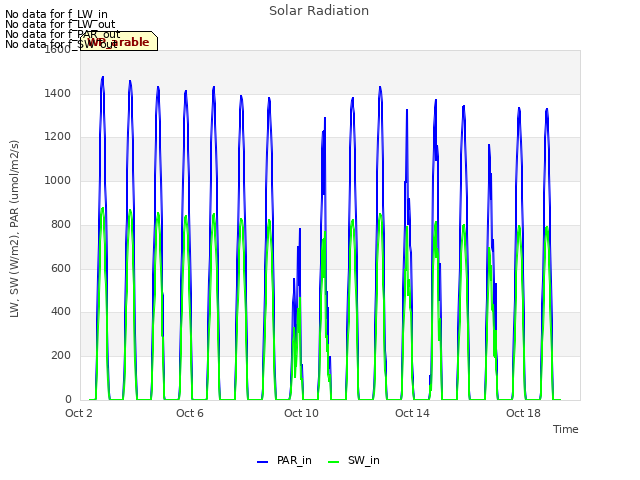This screenshot has height=480, width=640.
Task: Click the WP_arable annotation label
Action: coord(119,41)
